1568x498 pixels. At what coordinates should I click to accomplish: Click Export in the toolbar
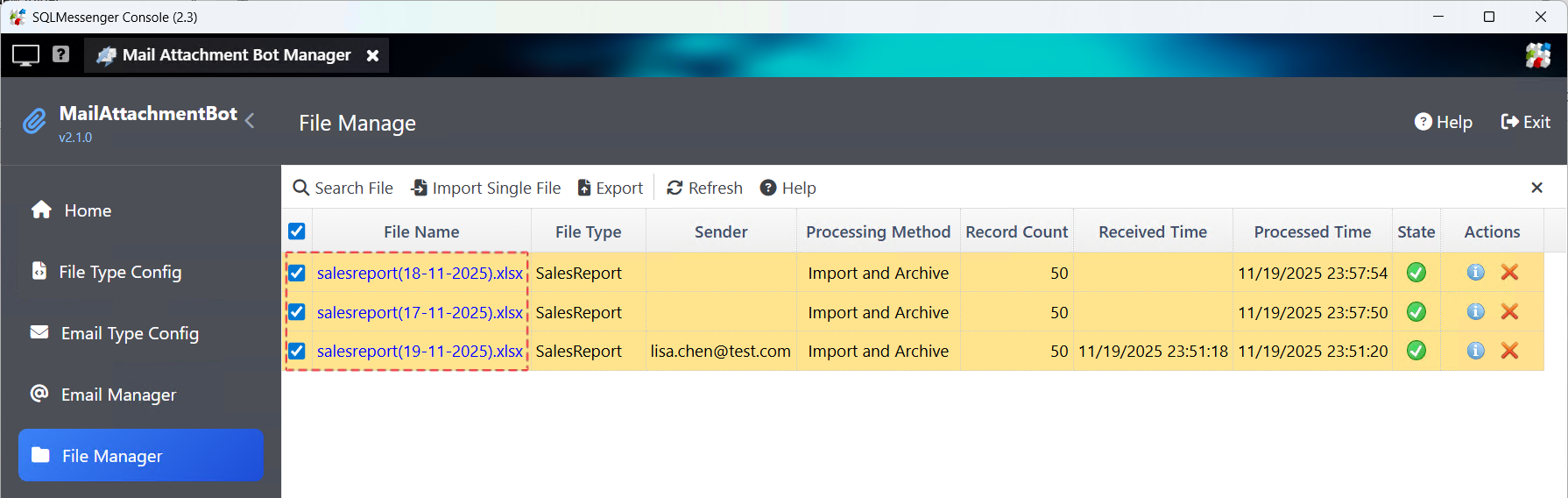[x=610, y=188]
